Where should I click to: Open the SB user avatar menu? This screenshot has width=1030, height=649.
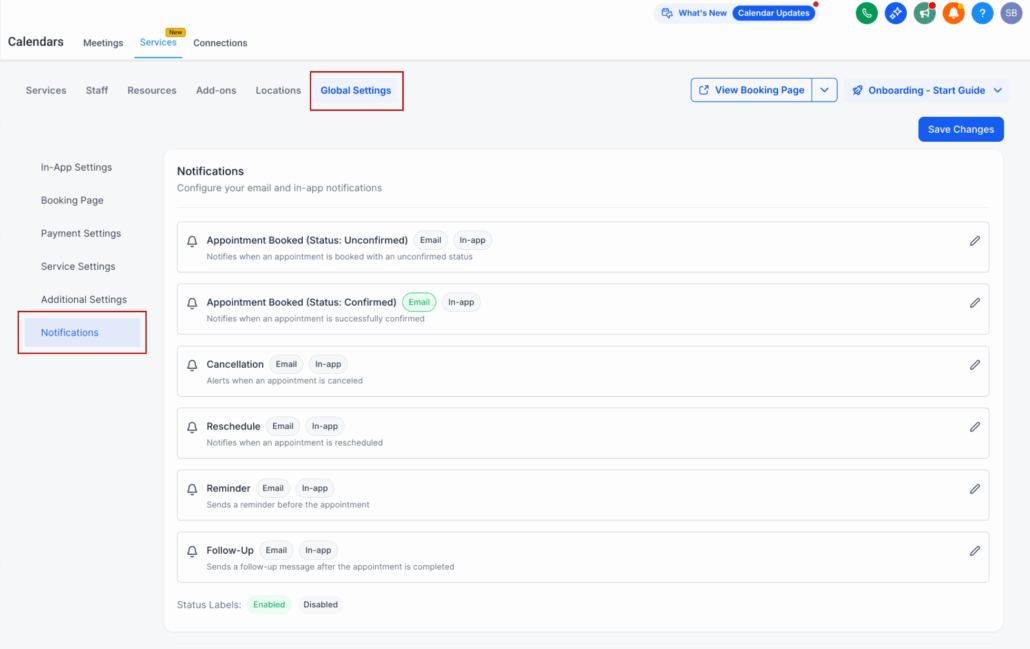pos(1011,13)
